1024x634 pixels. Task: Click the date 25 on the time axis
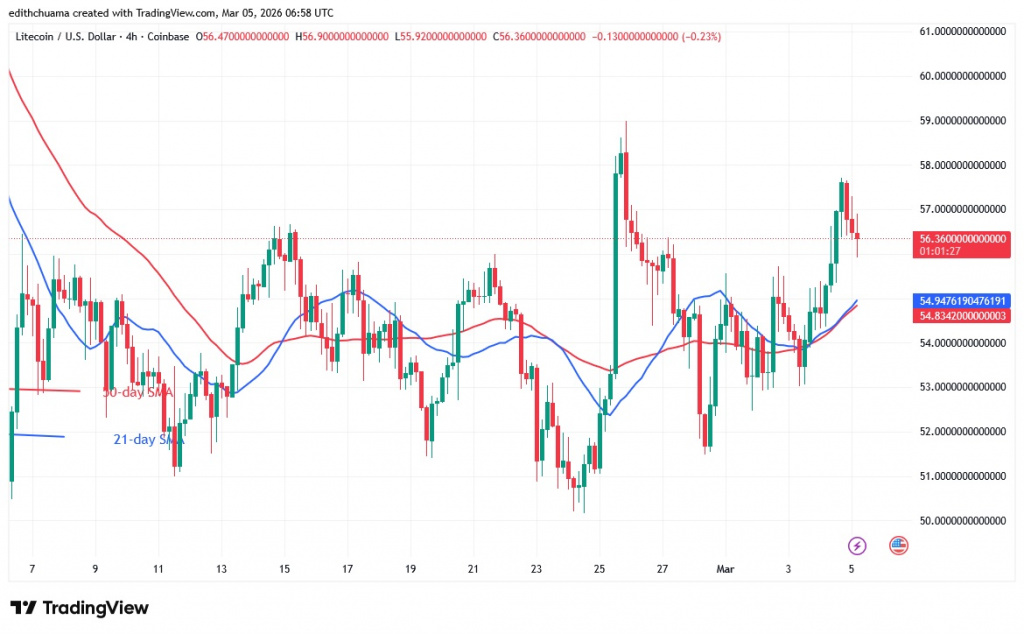[598, 569]
